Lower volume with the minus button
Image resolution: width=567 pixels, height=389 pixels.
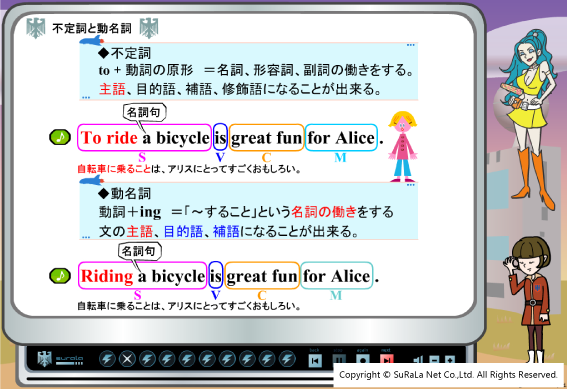pyautogui.click(x=434, y=360)
